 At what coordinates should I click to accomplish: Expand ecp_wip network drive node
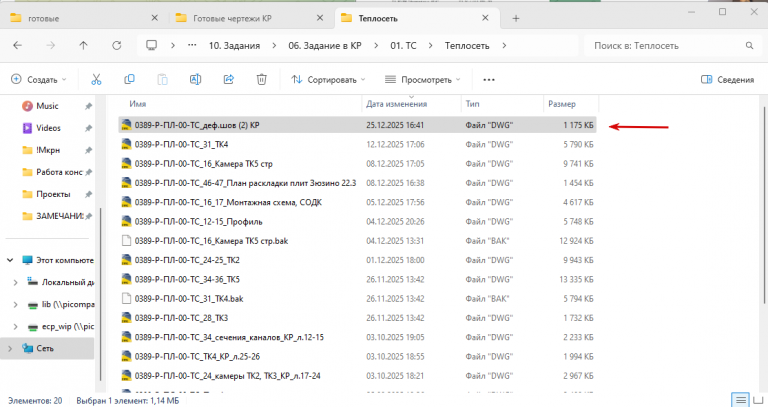pos(15,327)
